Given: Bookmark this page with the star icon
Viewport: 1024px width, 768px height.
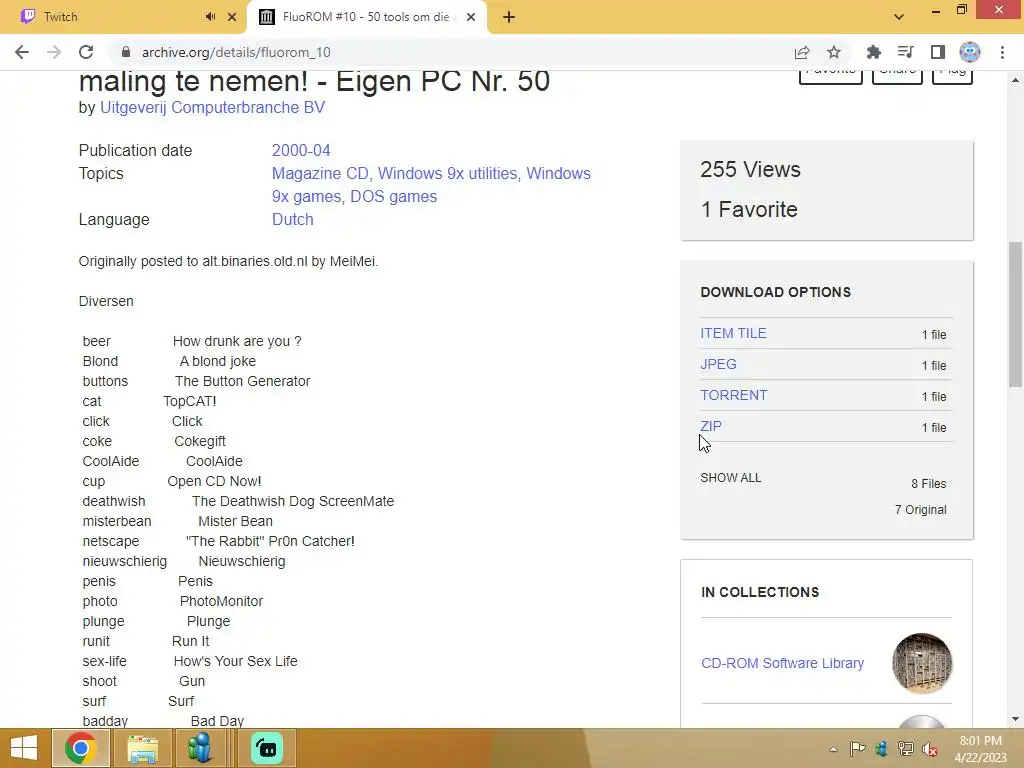Looking at the screenshot, I should coord(834,52).
